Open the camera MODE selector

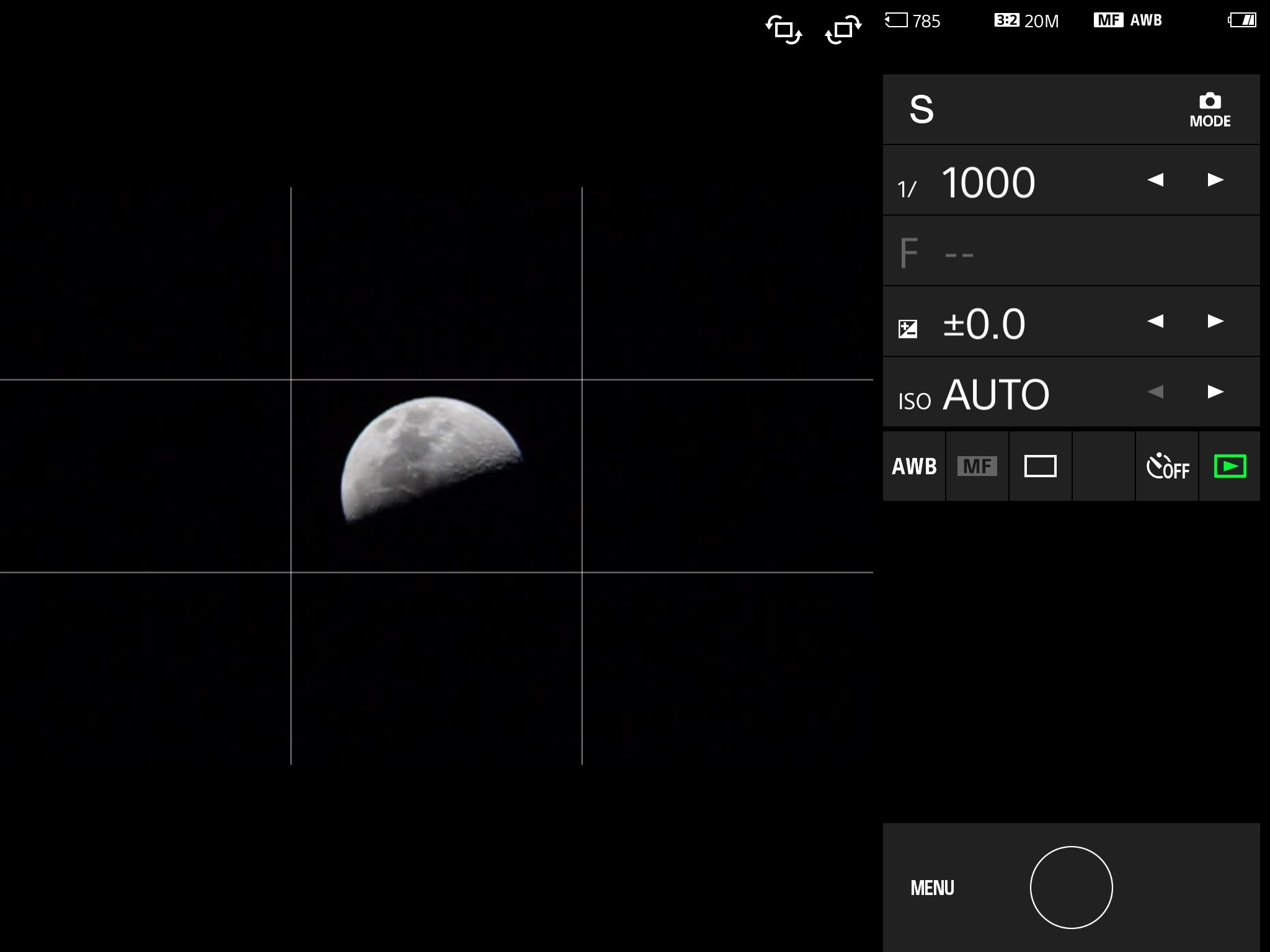coord(1209,110)
